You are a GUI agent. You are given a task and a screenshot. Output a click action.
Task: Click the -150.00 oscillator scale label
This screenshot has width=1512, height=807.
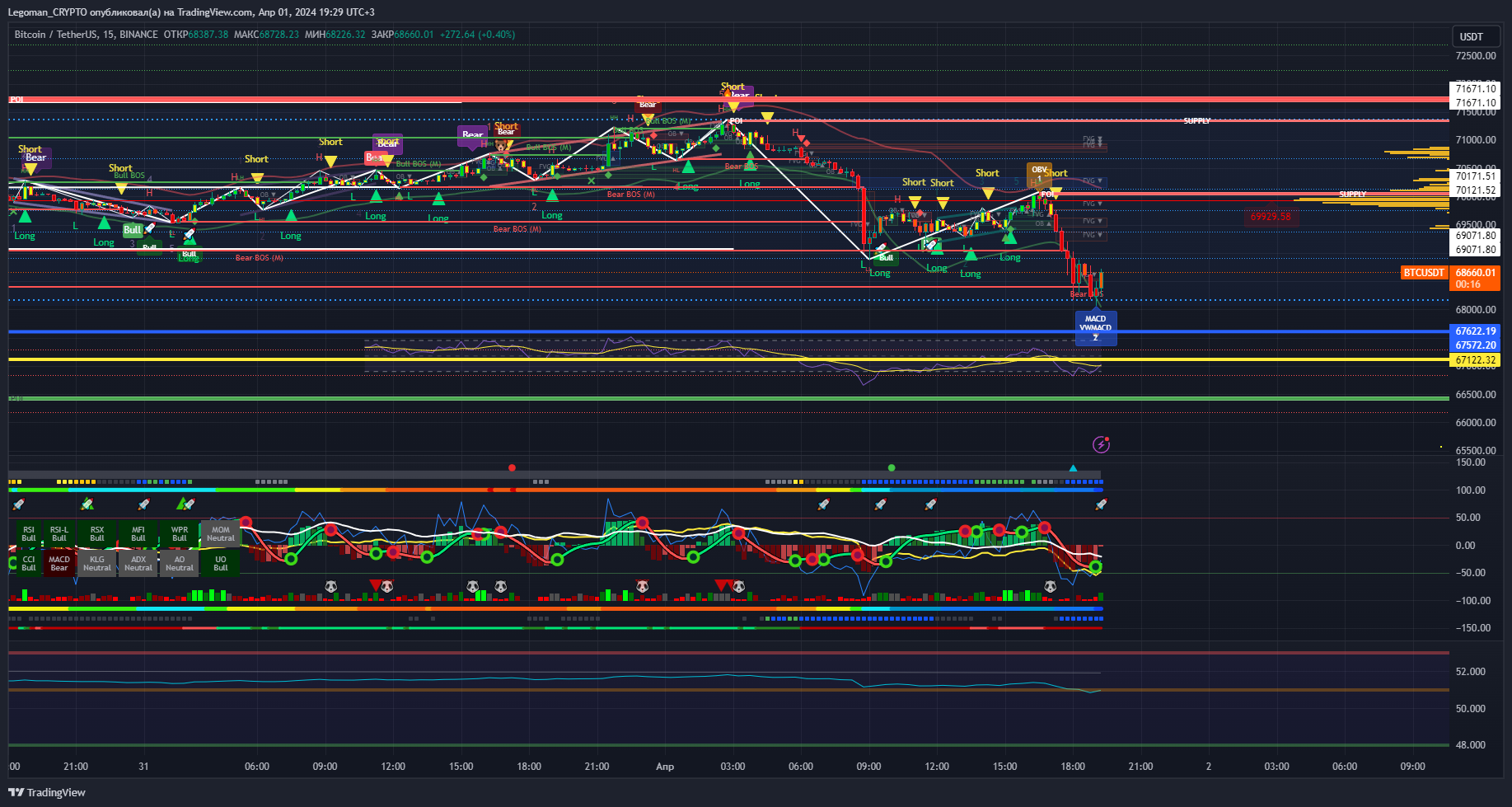pos(1472,628)
